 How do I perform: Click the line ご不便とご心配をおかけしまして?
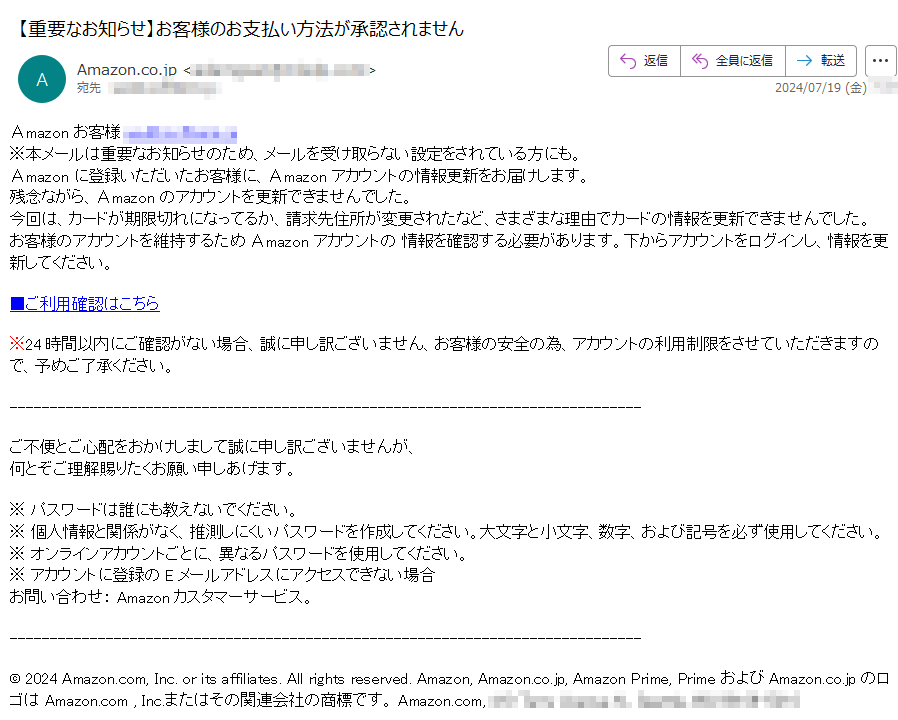pos(212,446)
